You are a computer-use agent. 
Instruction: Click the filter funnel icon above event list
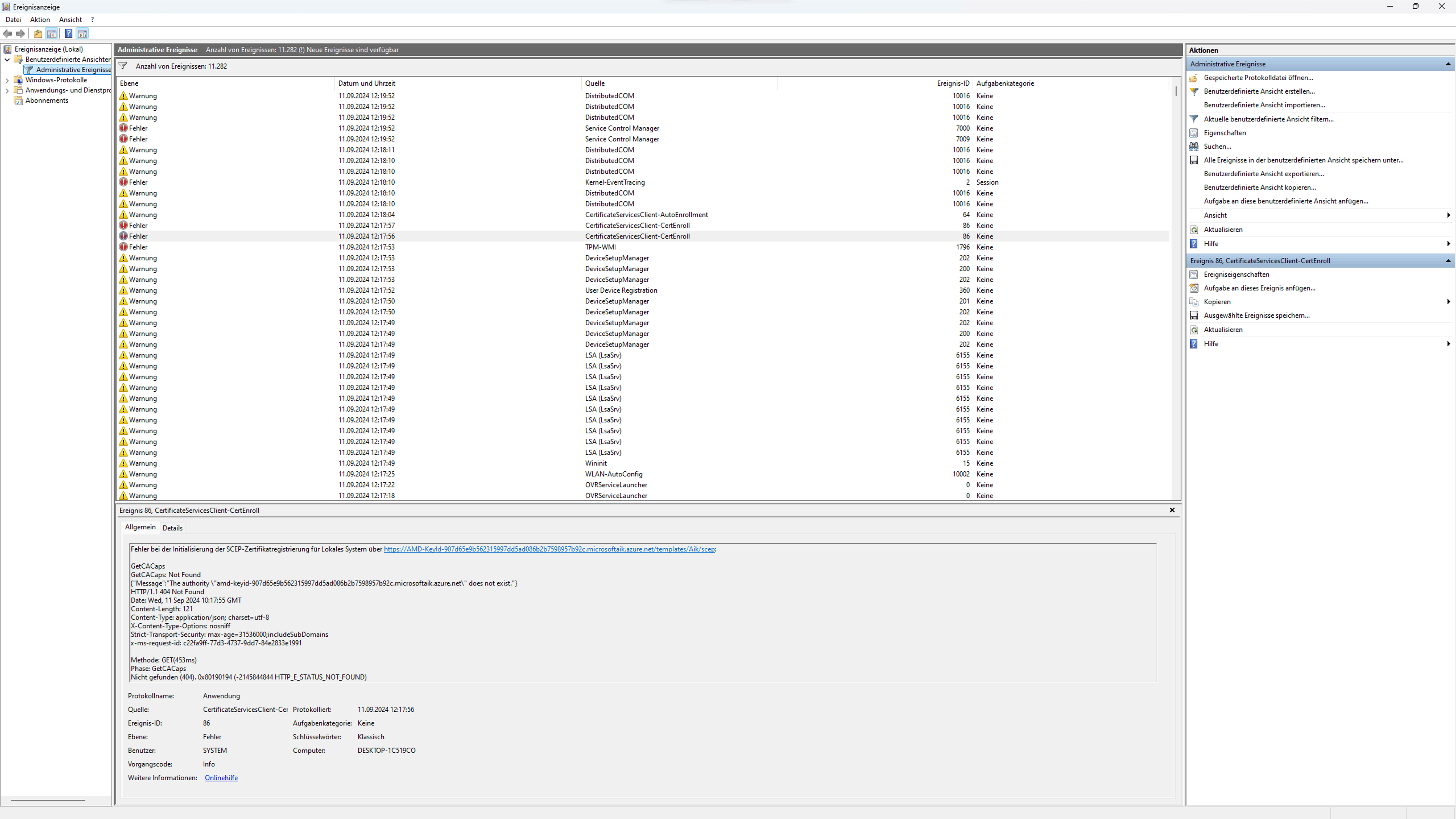[122, 66]
